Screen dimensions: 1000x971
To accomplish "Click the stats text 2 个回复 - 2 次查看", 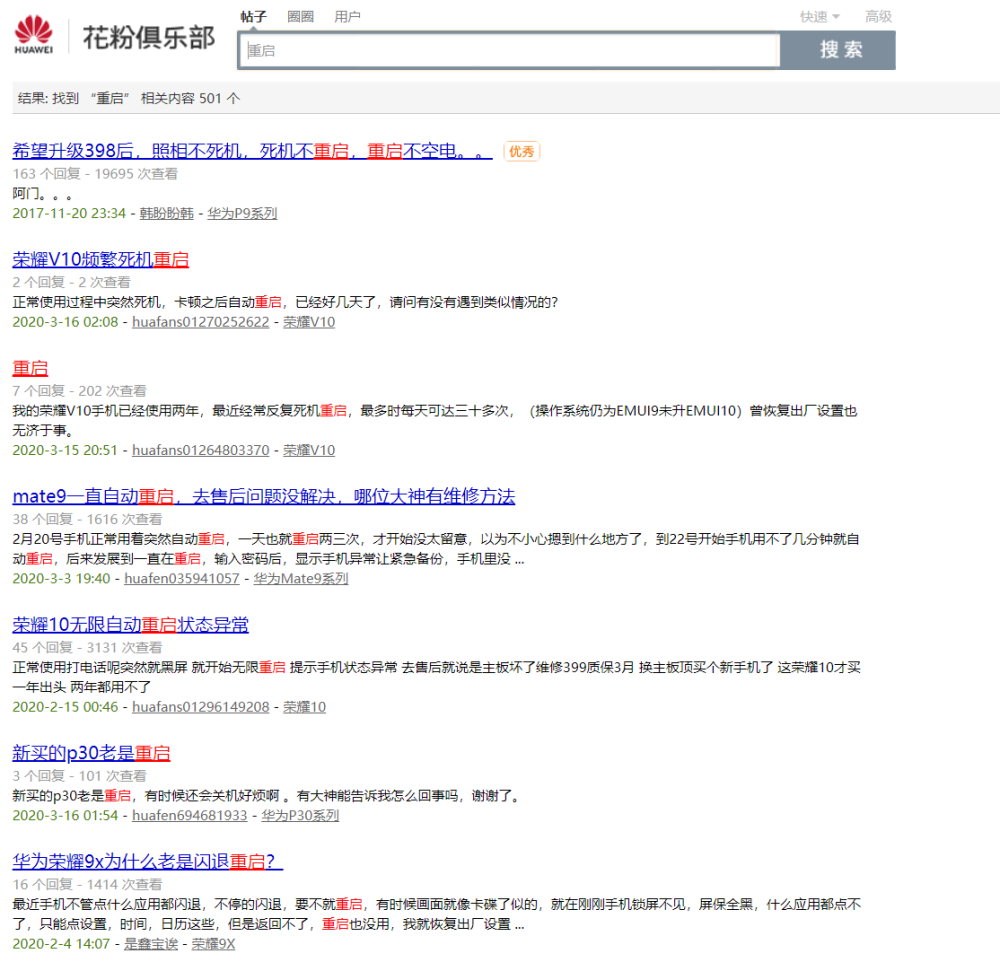I will click(71, 282).
